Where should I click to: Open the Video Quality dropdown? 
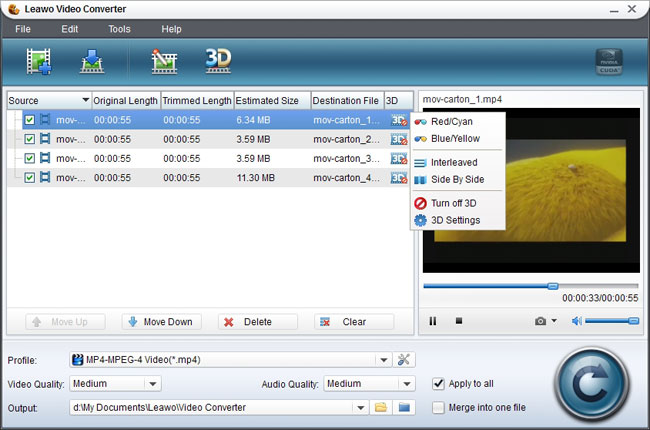tap(153, 384)
